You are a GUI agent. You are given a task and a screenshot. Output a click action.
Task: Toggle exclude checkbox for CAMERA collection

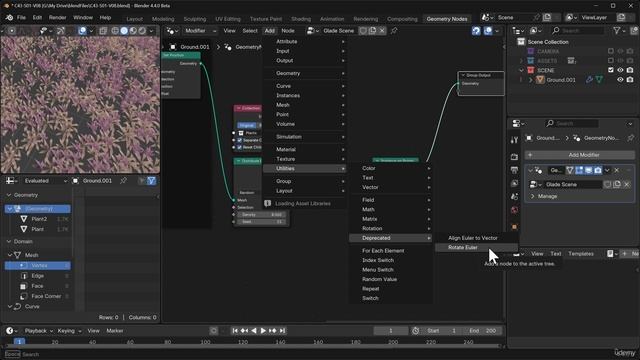(x=611, y=51)
